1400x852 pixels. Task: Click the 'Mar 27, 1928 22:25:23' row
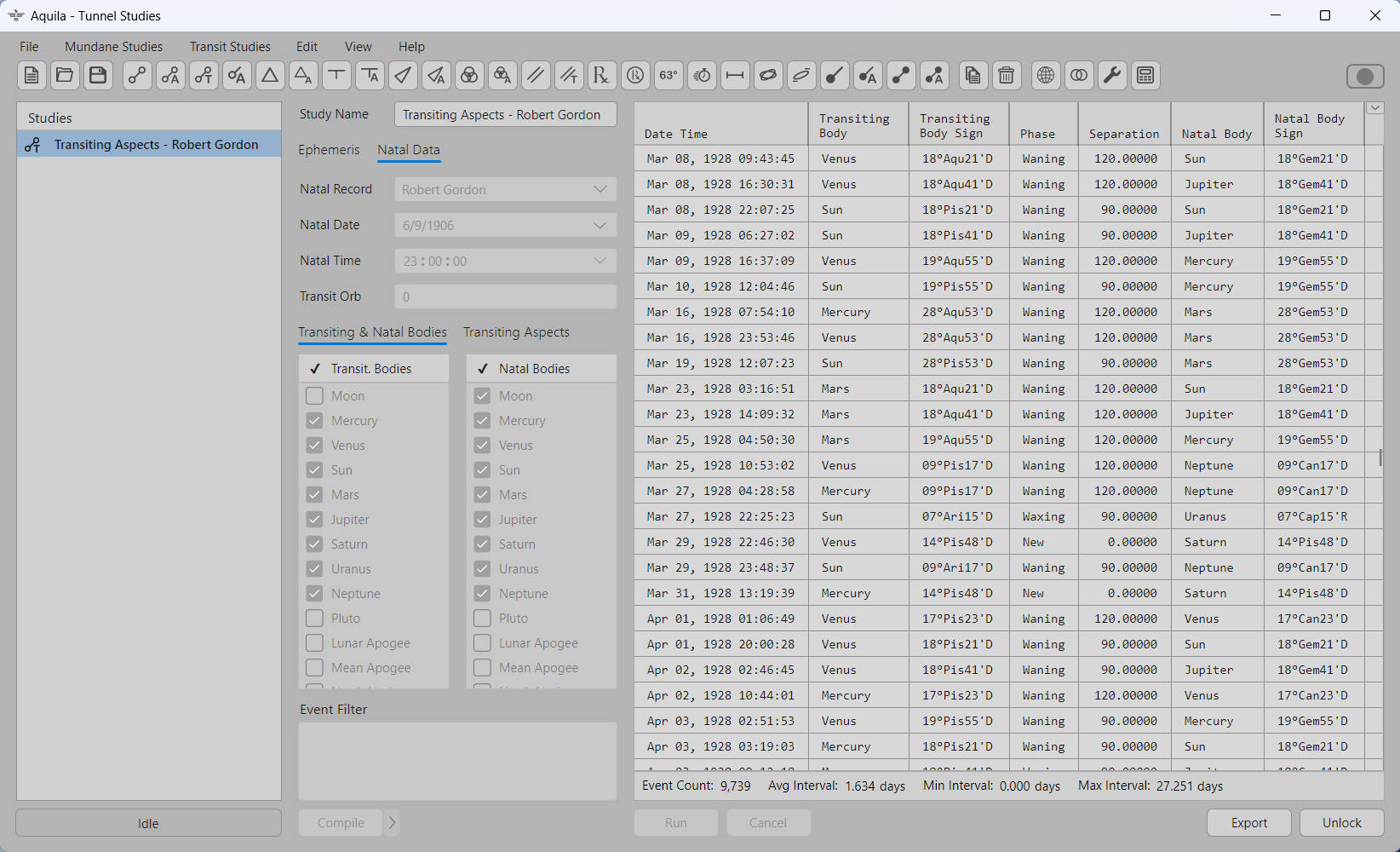point(999,516)
